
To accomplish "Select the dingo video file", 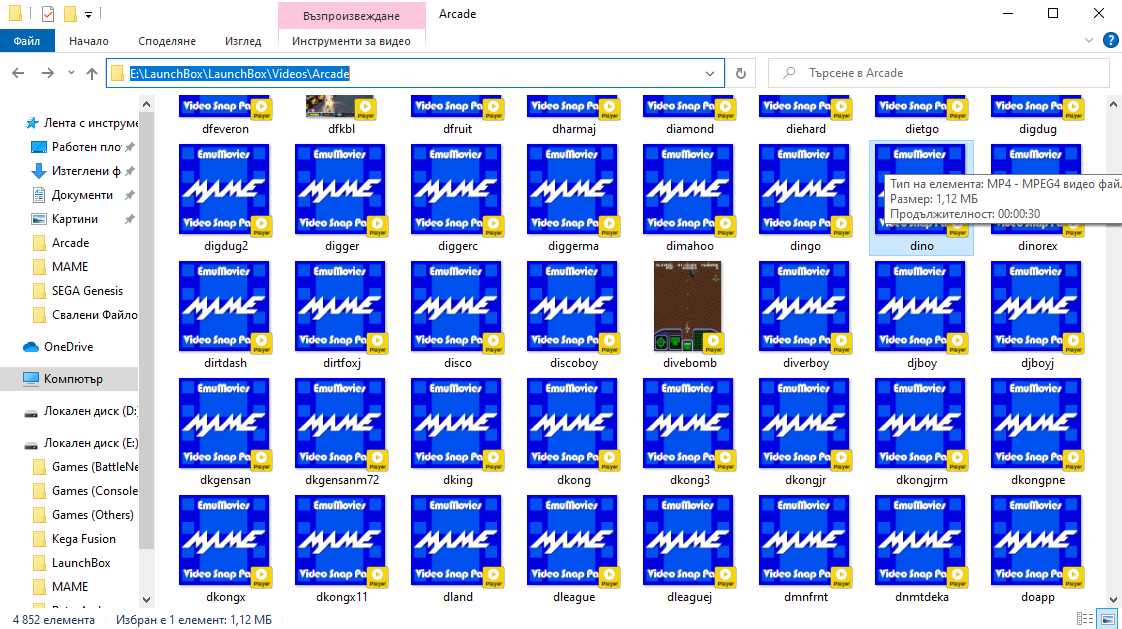I will coord(805,199).
